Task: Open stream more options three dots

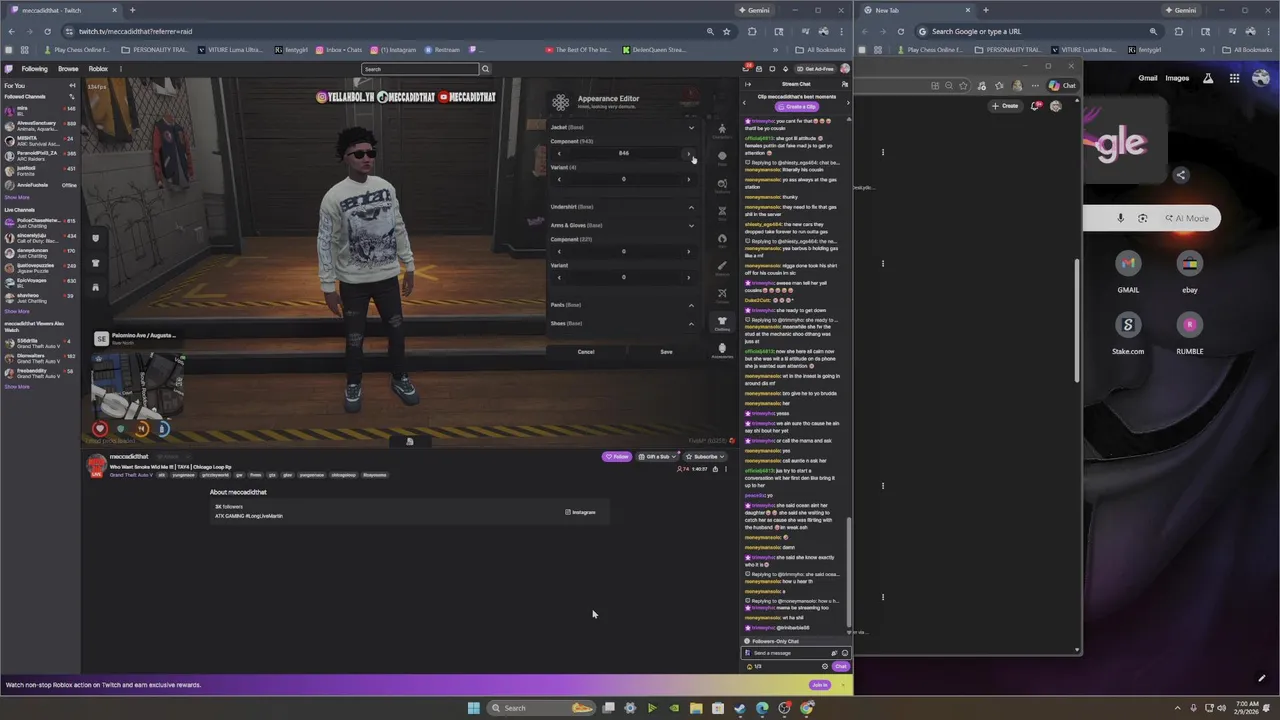Action: tap(726, 468)
